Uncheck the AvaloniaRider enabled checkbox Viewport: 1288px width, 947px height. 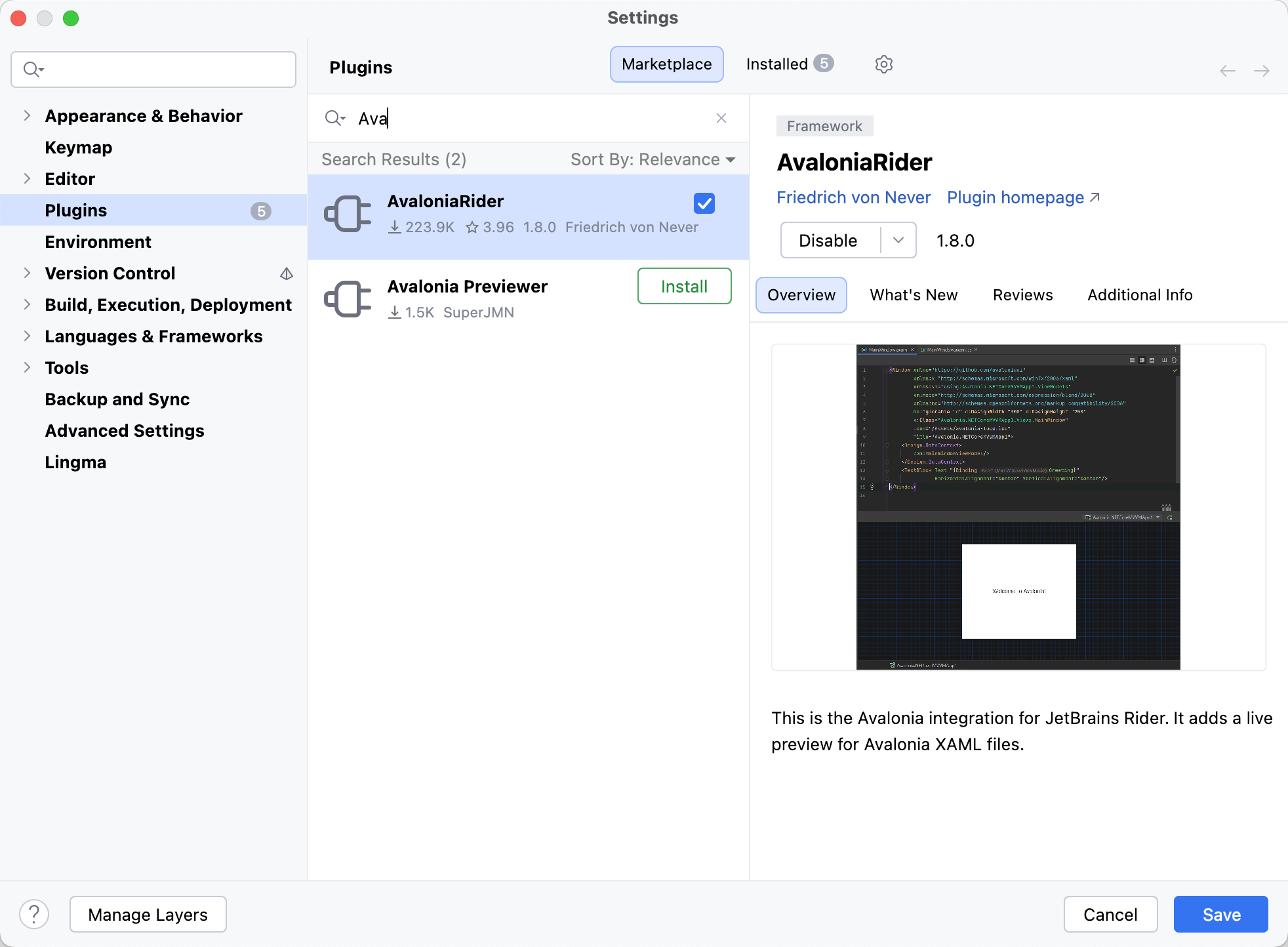704,203
